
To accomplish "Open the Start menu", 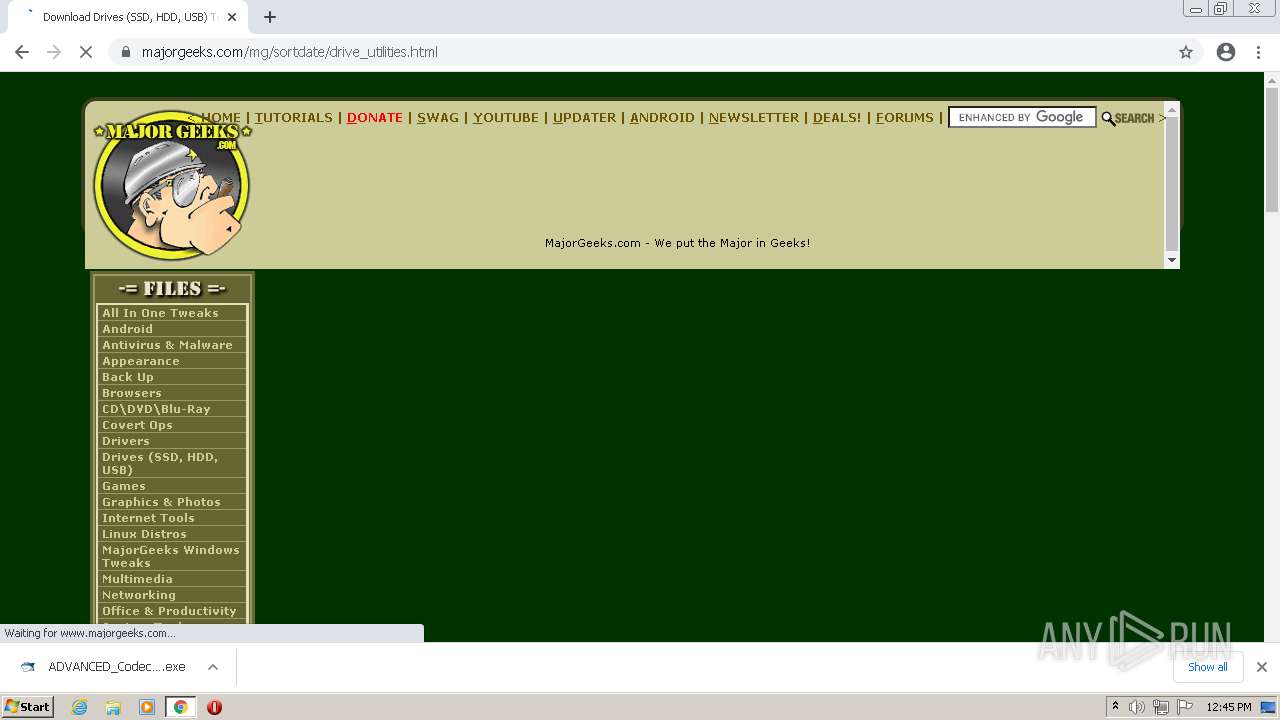I will 28,707.
